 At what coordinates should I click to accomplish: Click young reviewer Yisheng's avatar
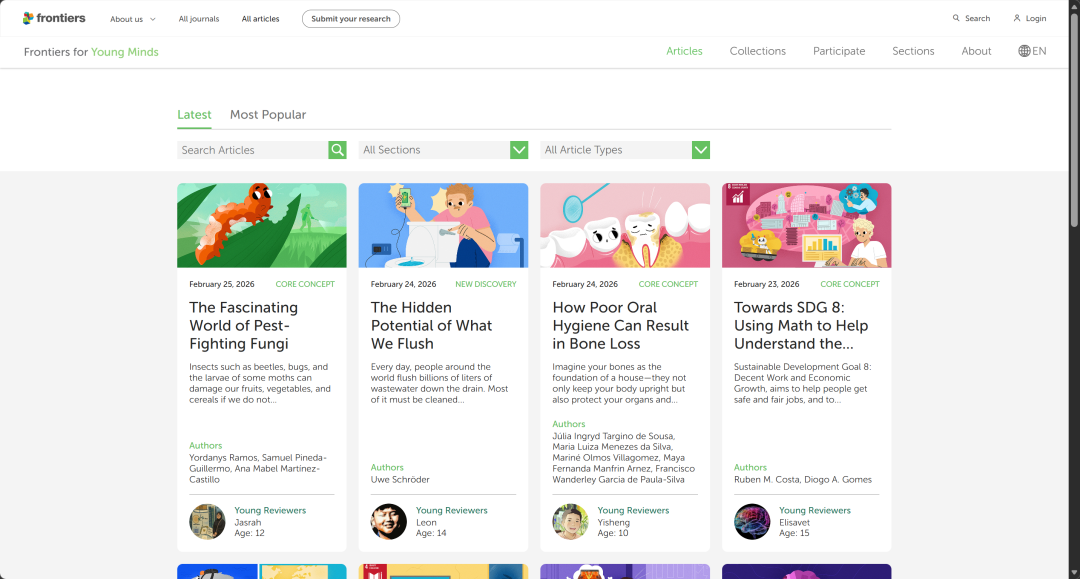[571, 521]
